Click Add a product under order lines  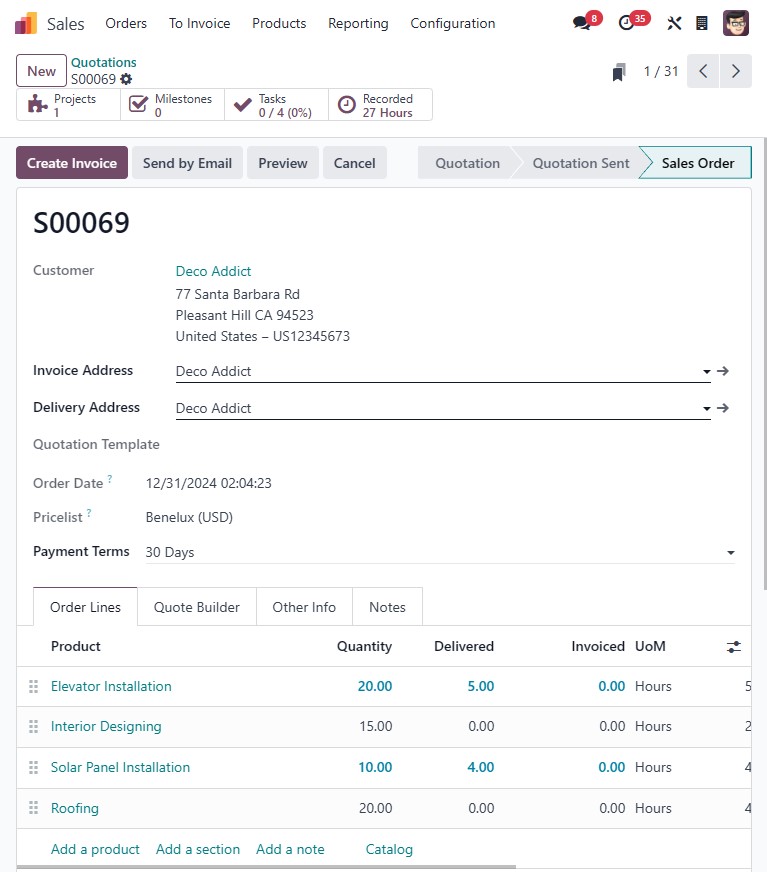(95, 849)
